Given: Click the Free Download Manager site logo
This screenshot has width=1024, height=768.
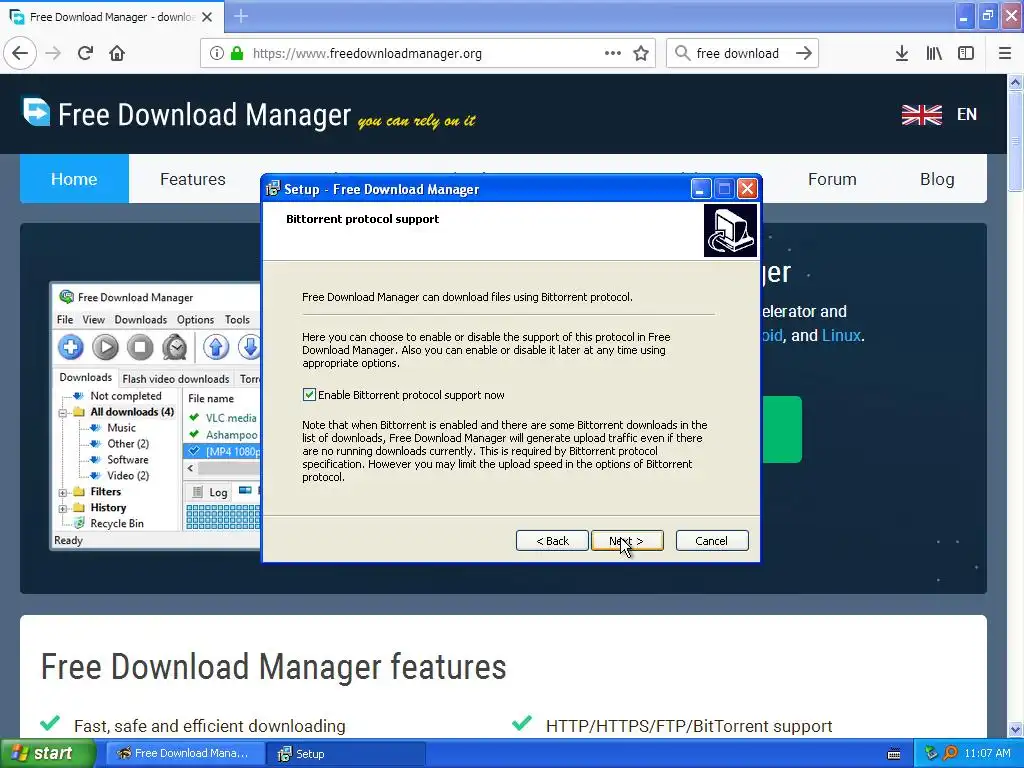Looking at the screenshot, I should pos(36,112).
